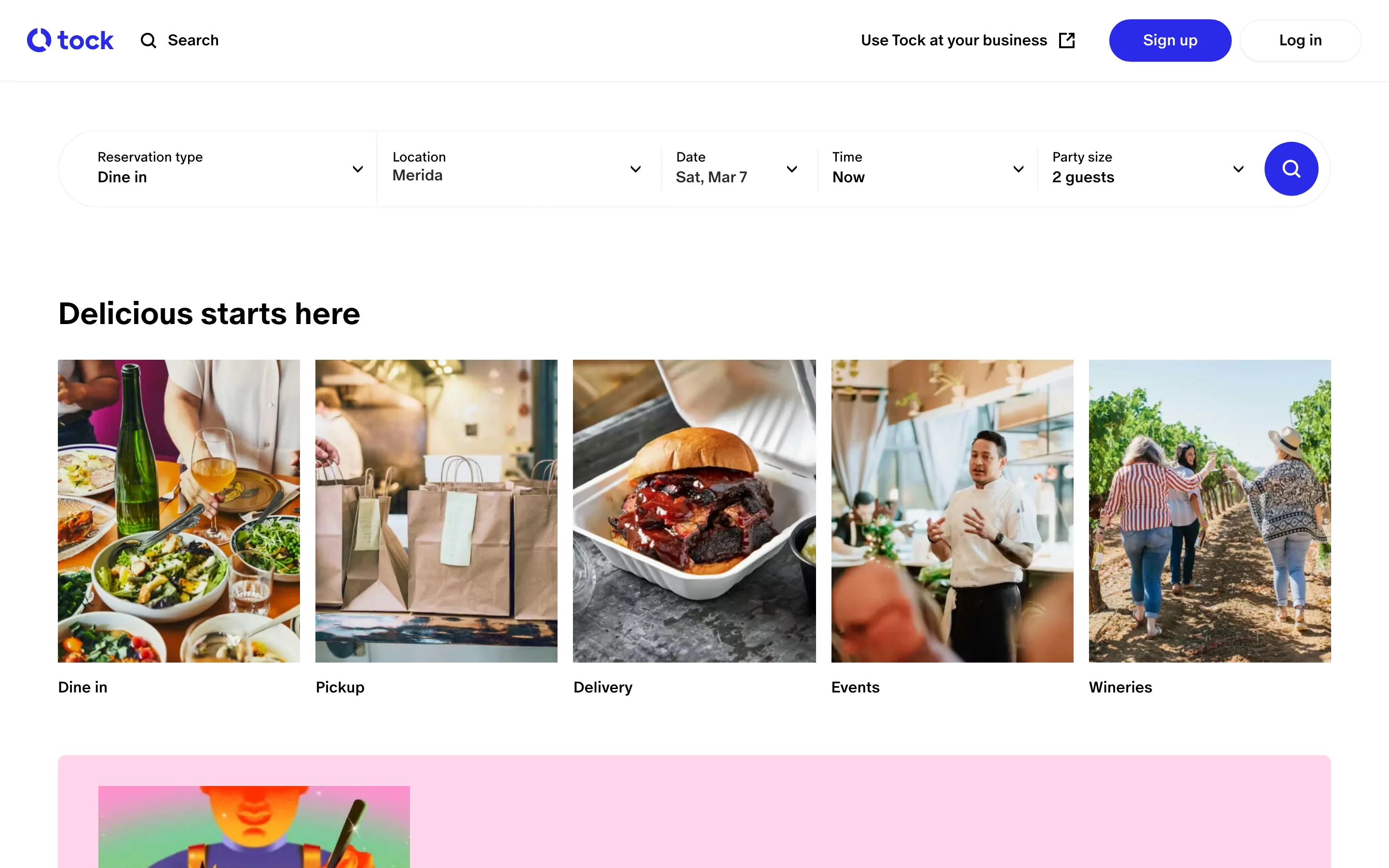Click the Search text in header
The width and height of the screenshot is (1389, 868).
pos(193,40)
